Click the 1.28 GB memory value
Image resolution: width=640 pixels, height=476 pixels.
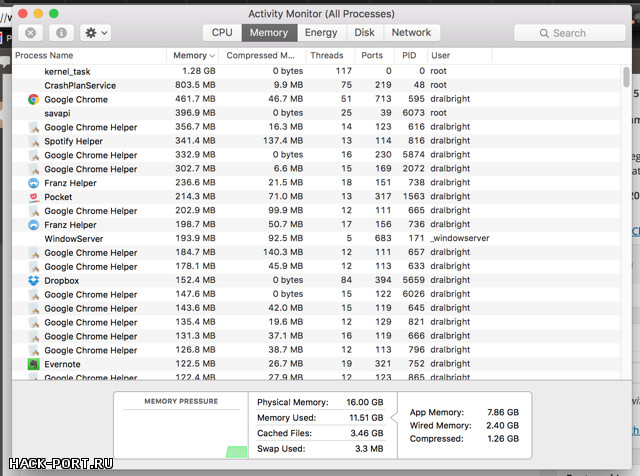199,71
